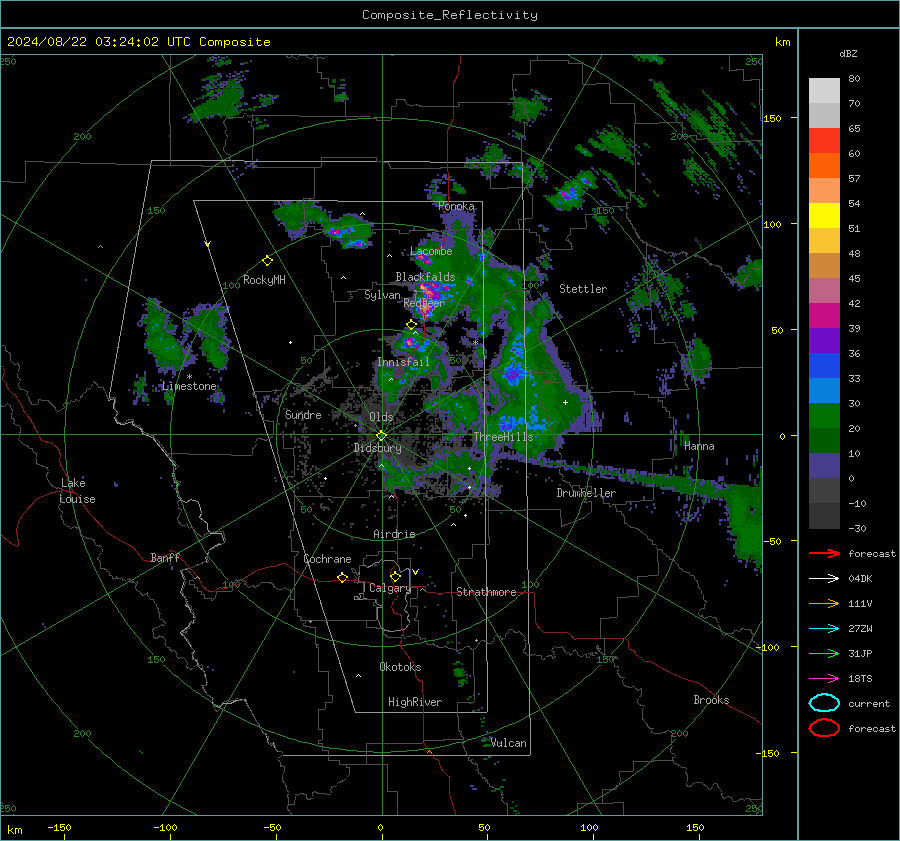This screenshot has height=841, width=900.
Task: Select the red 'forecast' ellipse icon
Action: pos(824,728)
